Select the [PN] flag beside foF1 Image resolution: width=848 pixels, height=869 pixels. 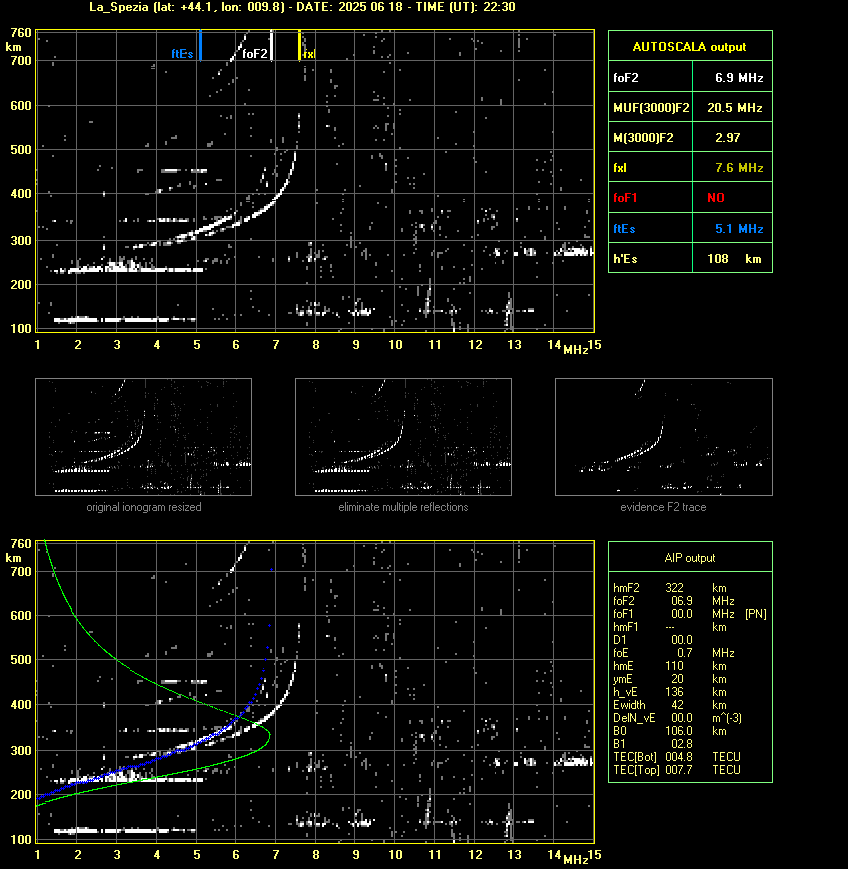click(x=756, y=614)
